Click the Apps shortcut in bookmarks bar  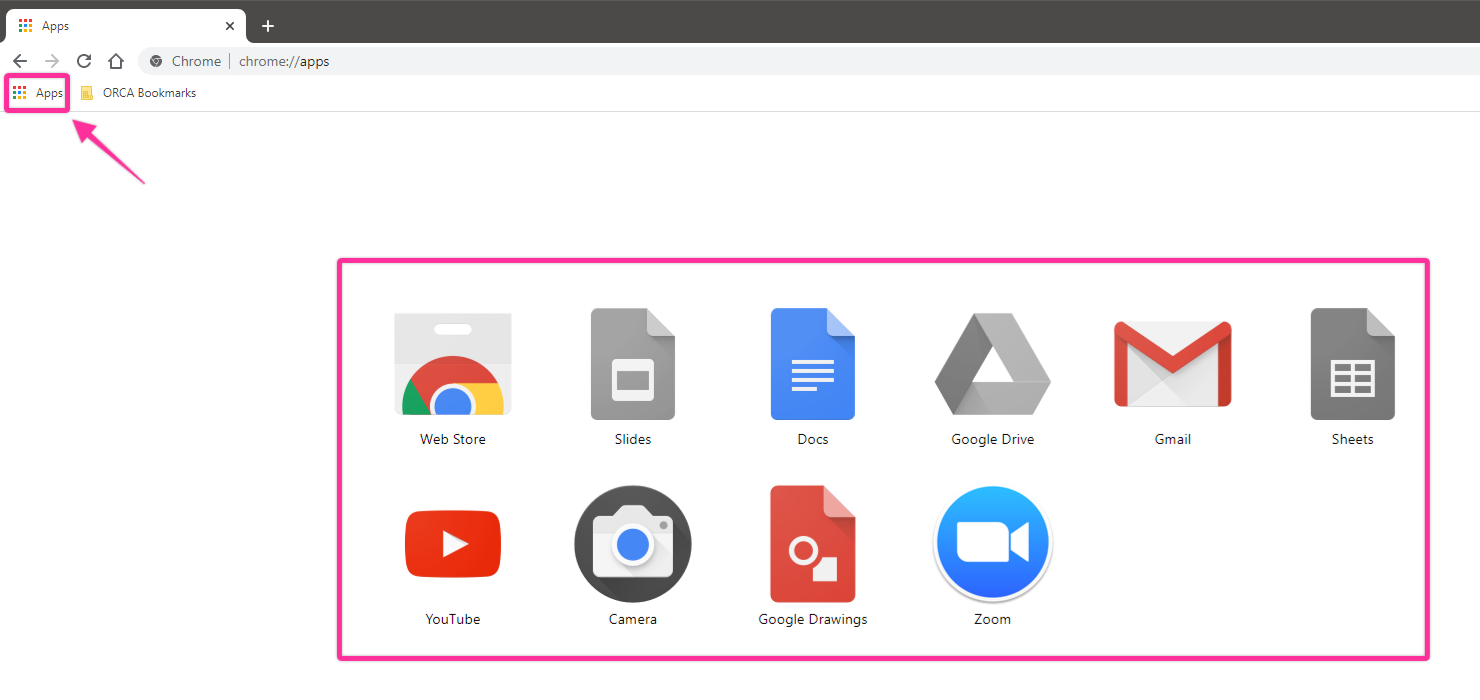point(38,93)
